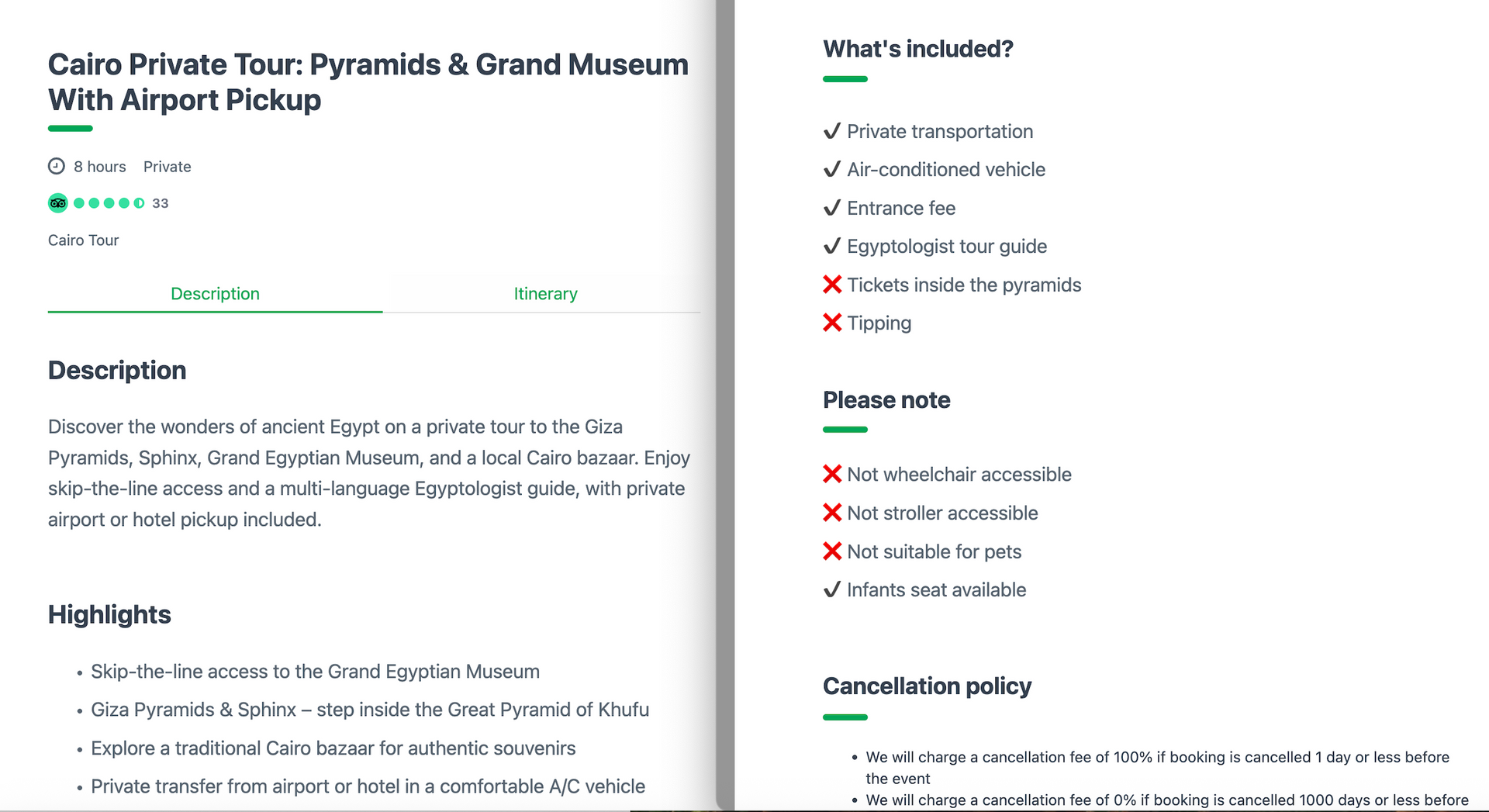
Task: Switch to the Itinerary tab
Action: click(x=545, y=294)
